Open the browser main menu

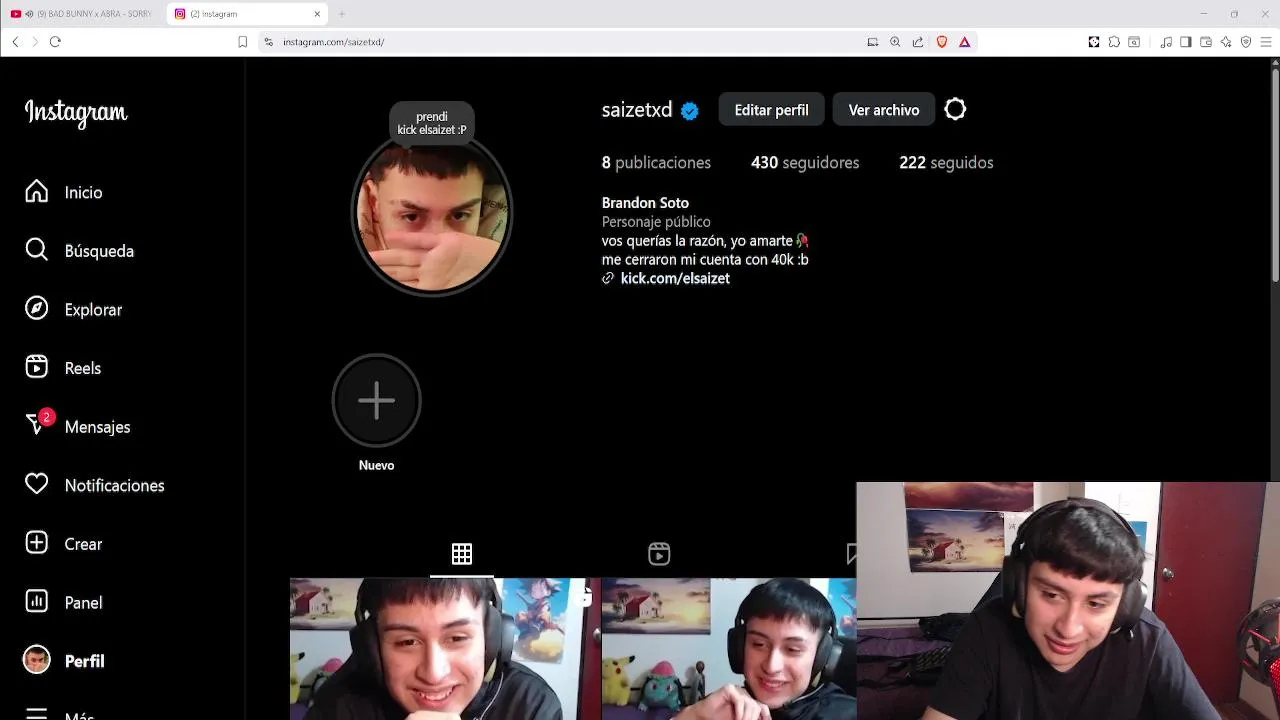point(1266,42)
